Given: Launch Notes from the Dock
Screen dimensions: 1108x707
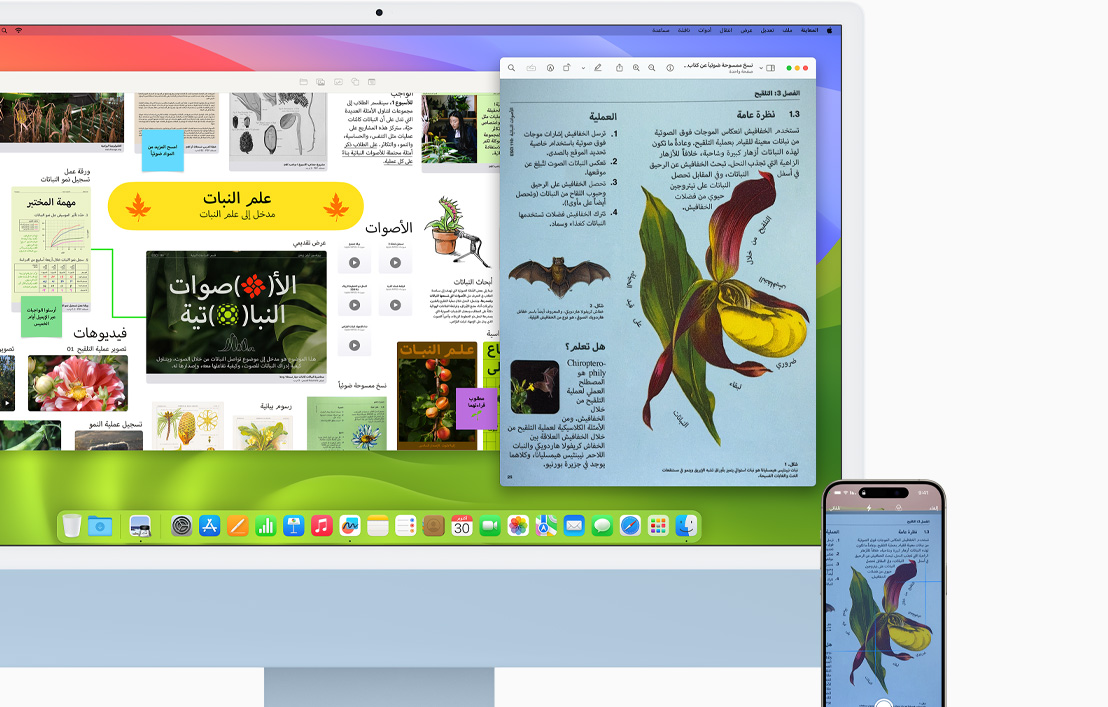Looking at the screenshot, I should point(378,526).
